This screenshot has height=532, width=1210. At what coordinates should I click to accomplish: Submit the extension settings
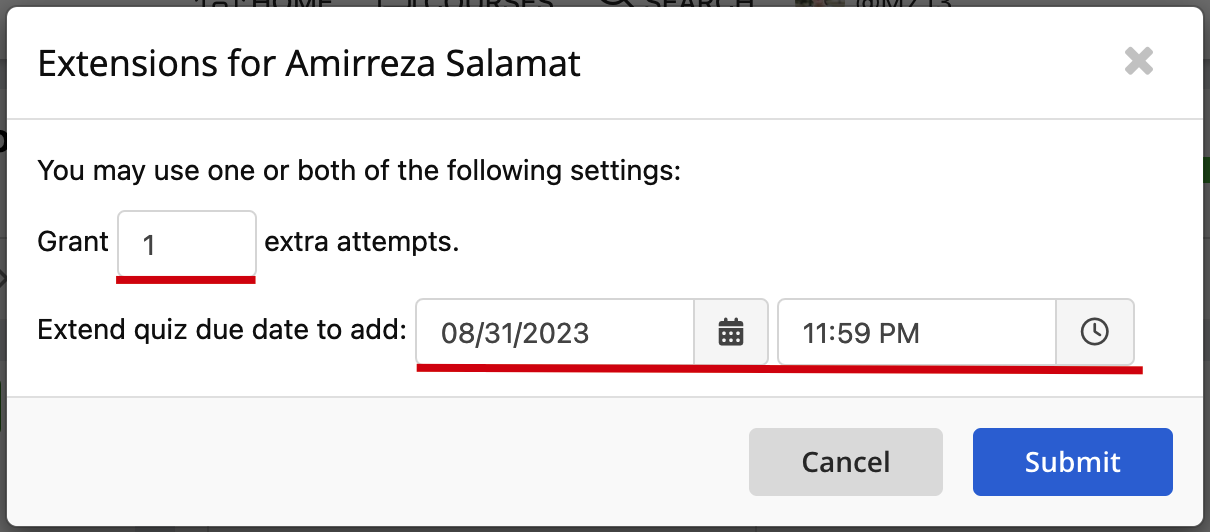point(1072,462)
